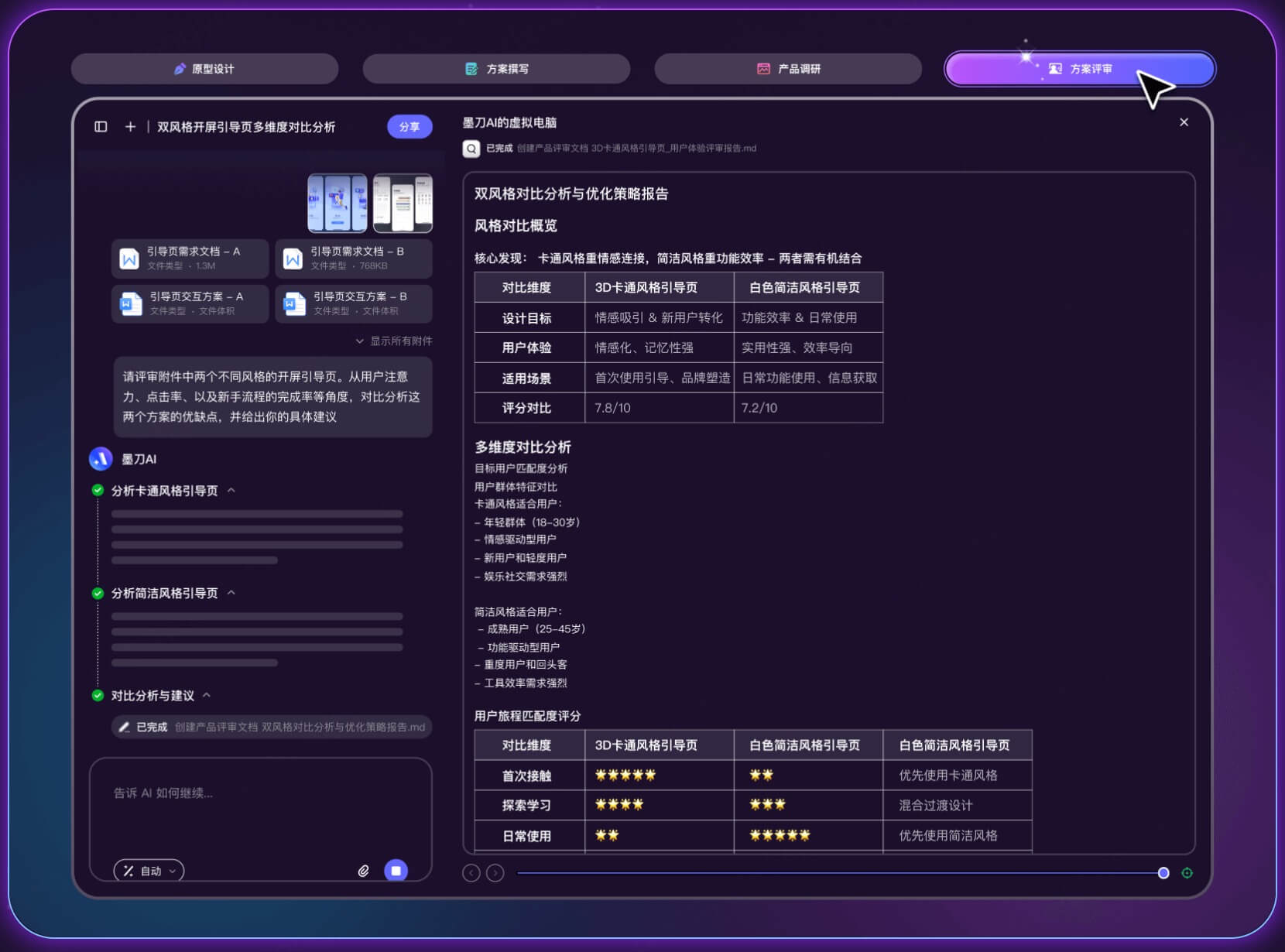This screenshot has width=1285, height=952.
Task: Expand 显示所有附件 to show all attachments
Action: pos(395,341)
